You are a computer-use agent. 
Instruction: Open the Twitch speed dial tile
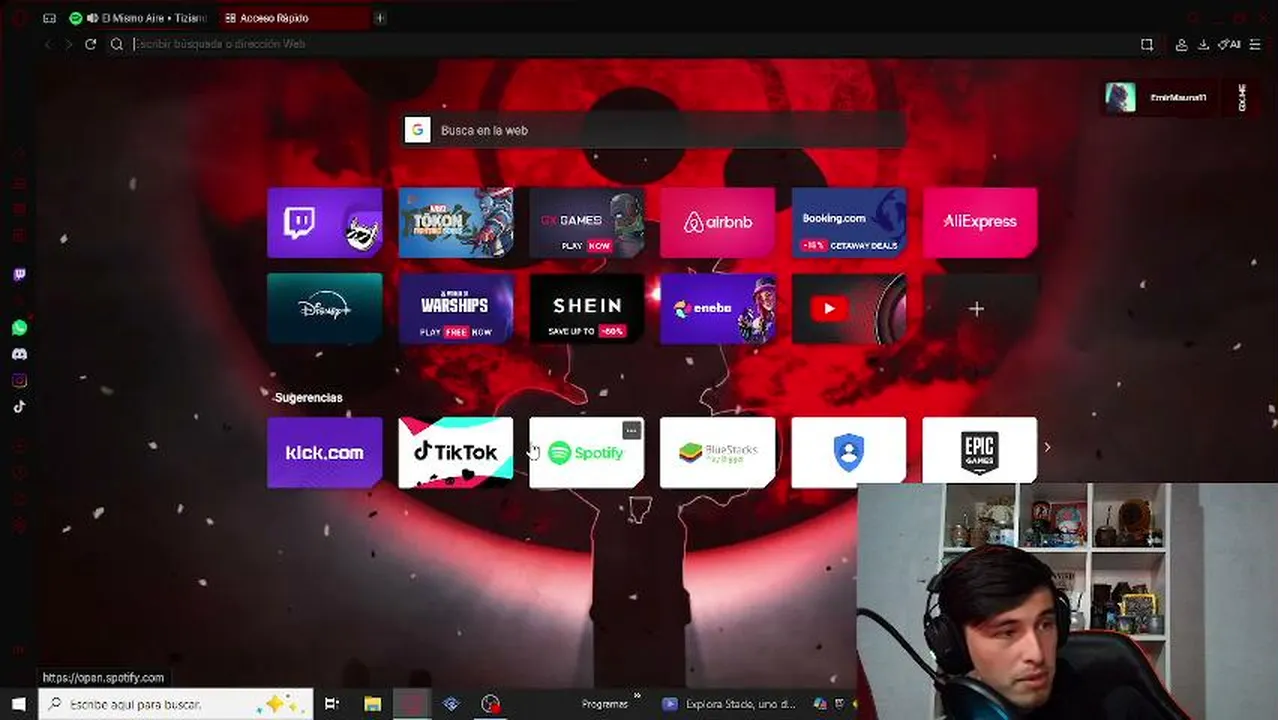pyautogui.click(x=325, y=222)
